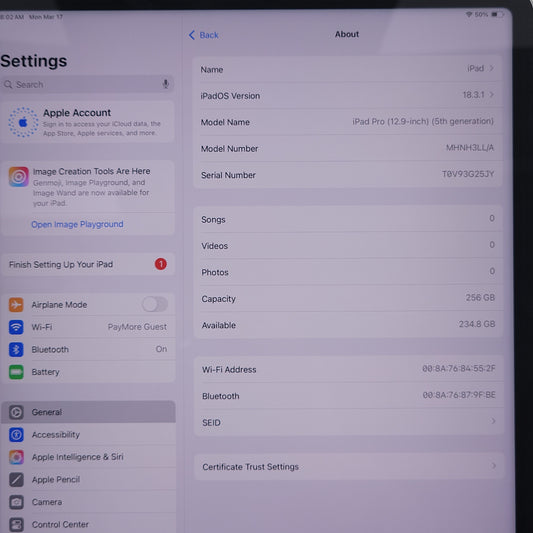Open the Wi-Fi PayMore Guest row
The width and height of the screenshot is (533, 533).
point(88,327)
